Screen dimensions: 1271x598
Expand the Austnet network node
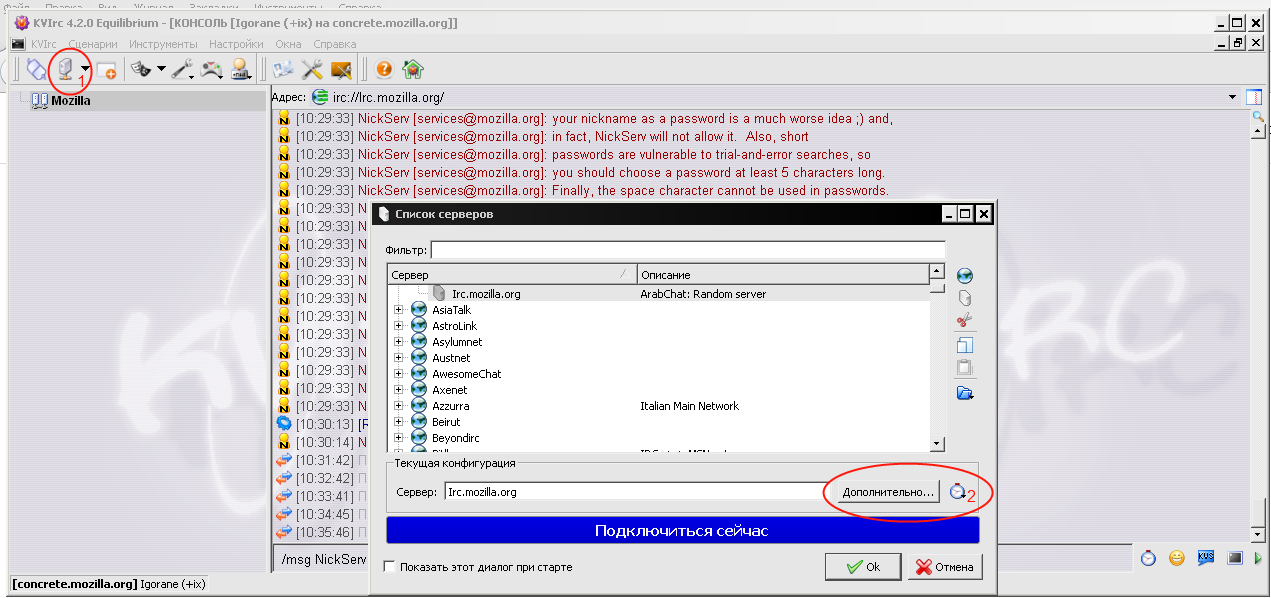pyautogui.click(x=399, y=358)
